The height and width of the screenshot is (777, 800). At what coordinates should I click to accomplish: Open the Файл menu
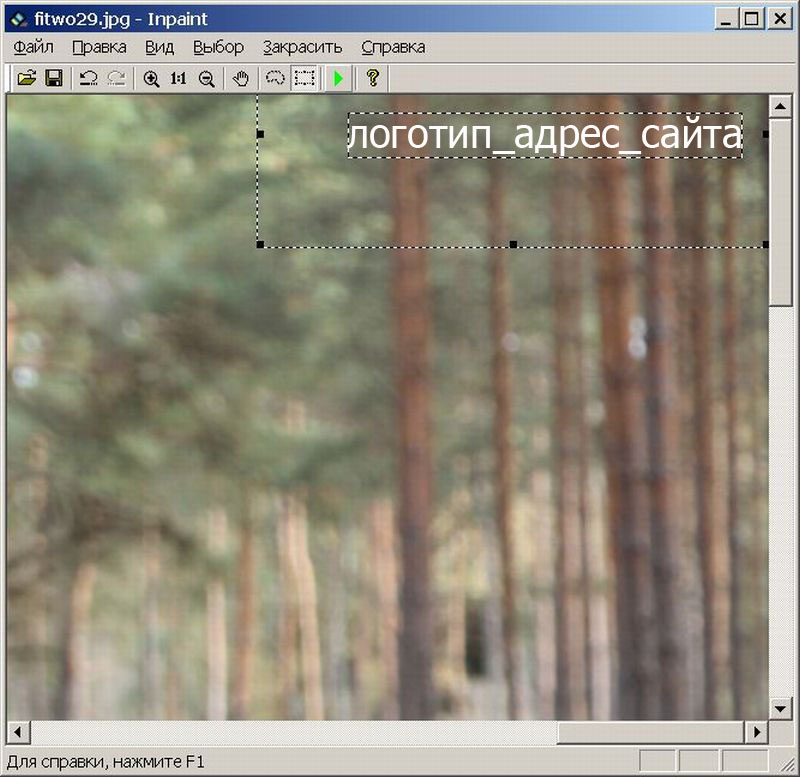34,47
